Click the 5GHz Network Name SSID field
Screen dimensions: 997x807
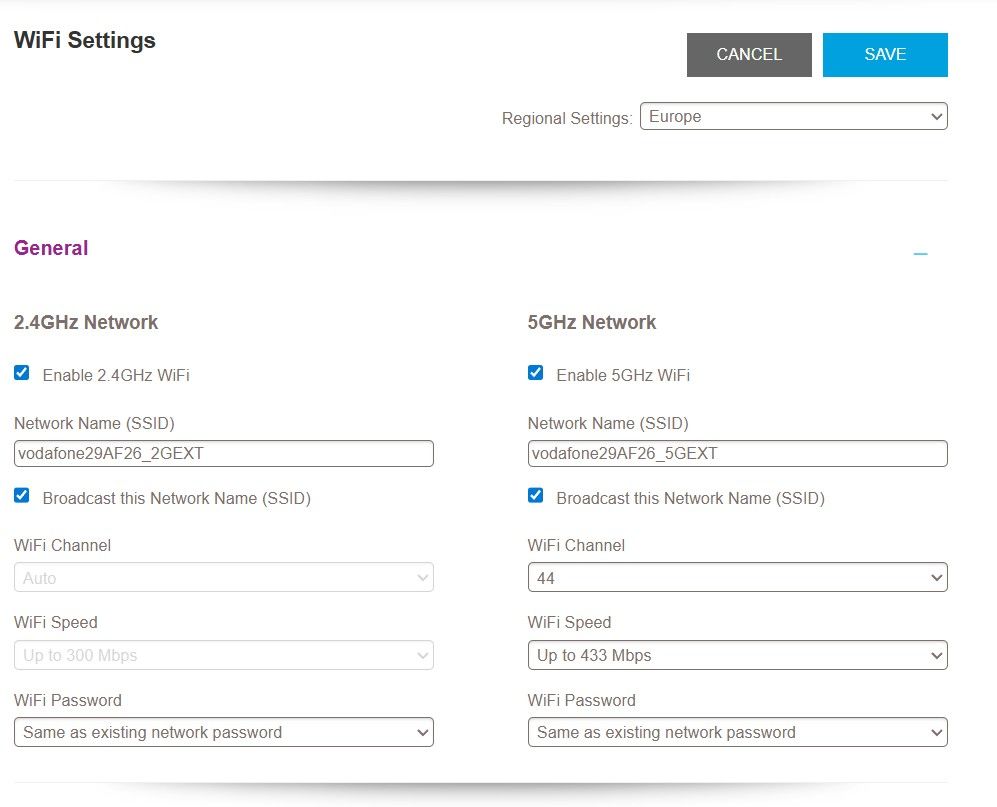[x=738, y=453]
